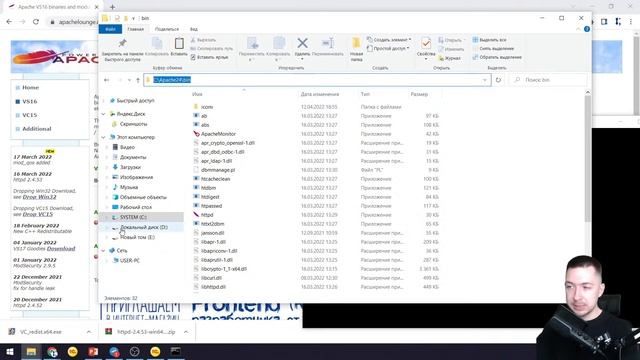The height and width of the screenshot is (360, 640).
Task: Click the PowerPoint taskbar icon
Action: pos(93,351)
